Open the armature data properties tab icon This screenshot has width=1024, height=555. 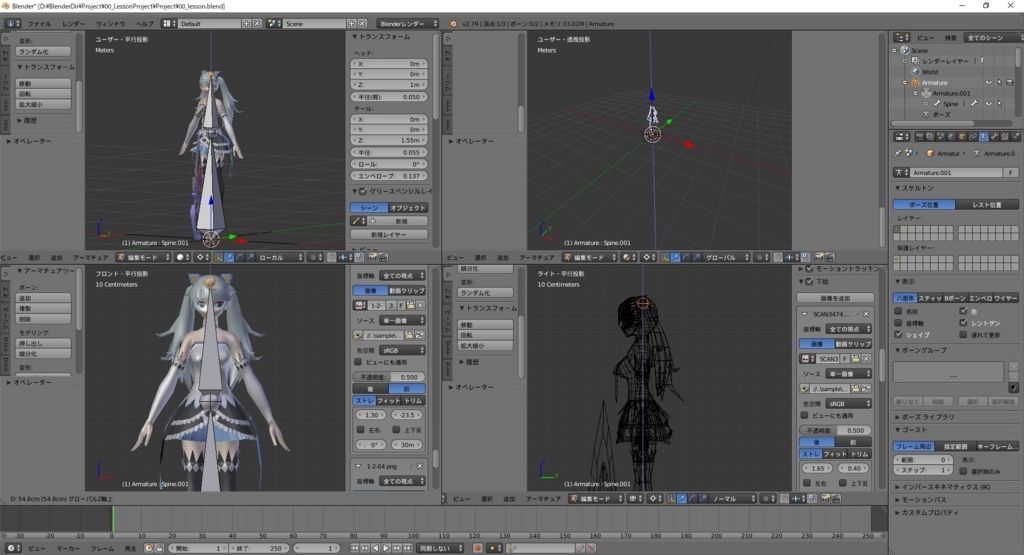click(x=983, y=136)
